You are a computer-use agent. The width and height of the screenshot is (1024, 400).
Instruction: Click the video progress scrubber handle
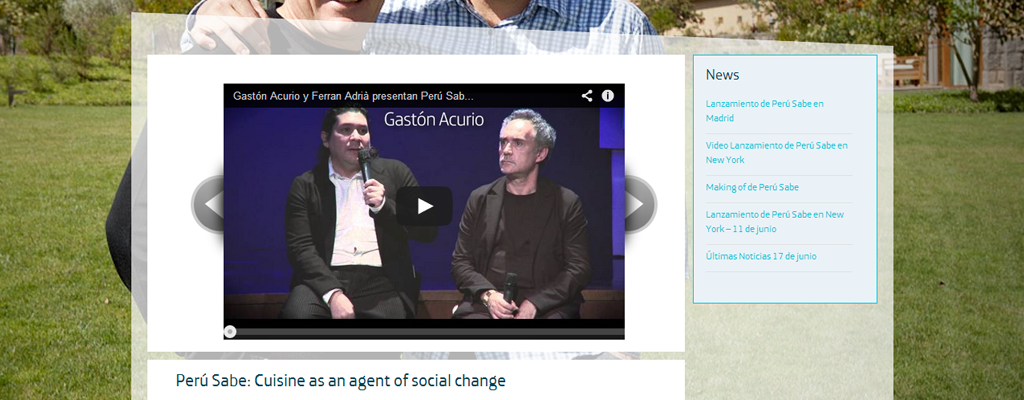tap(230, 331)
